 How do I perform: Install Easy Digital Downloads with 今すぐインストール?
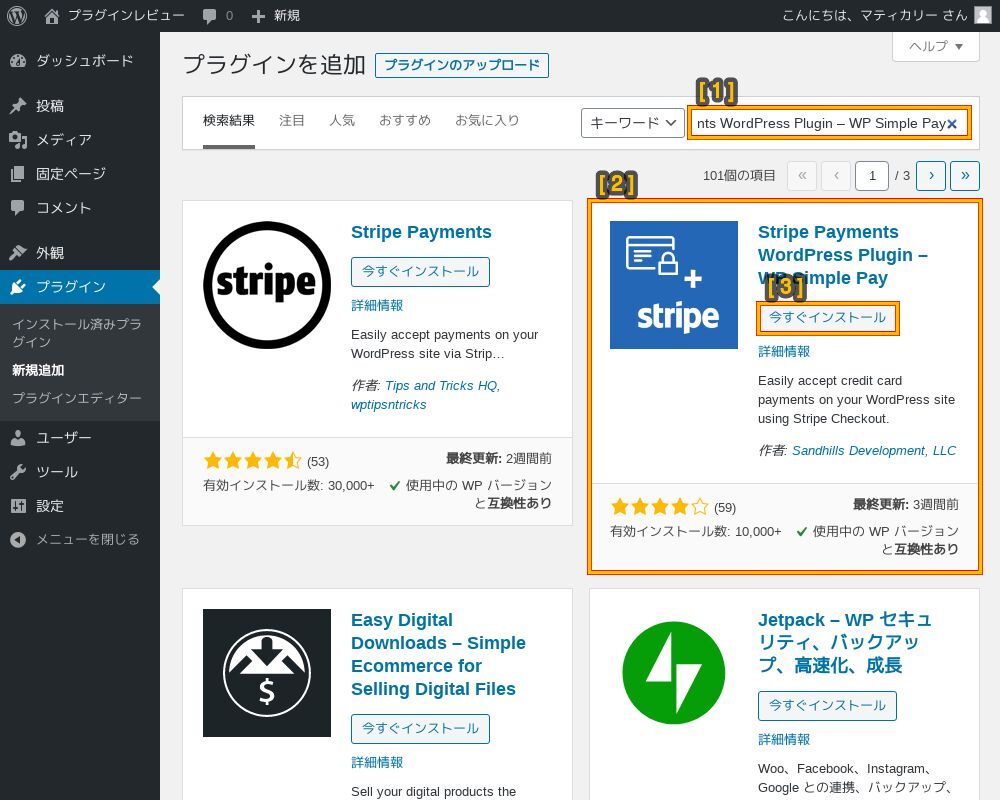click(420, 729)
